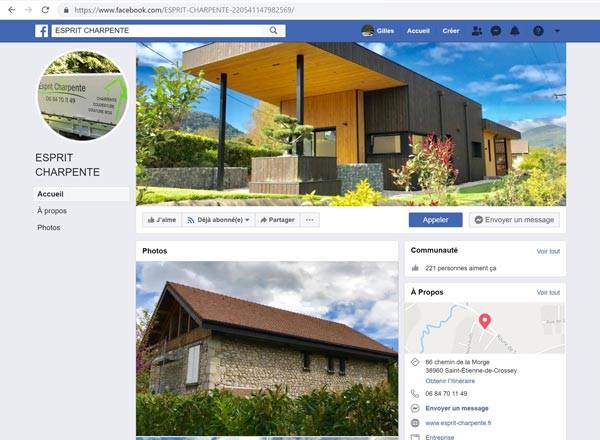Screen dimensions: 600x440
Task: Click the search magnifier icon
Action: click(273, 31)
